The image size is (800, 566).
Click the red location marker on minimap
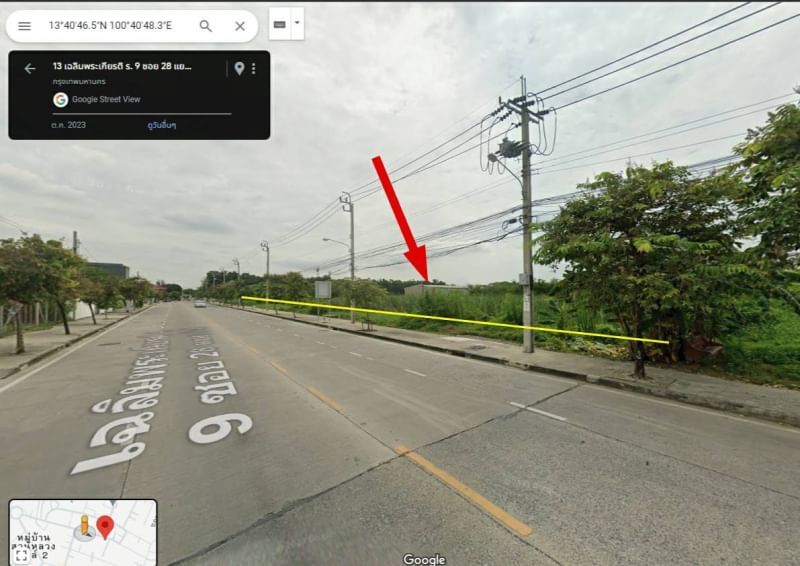[105, 527]
